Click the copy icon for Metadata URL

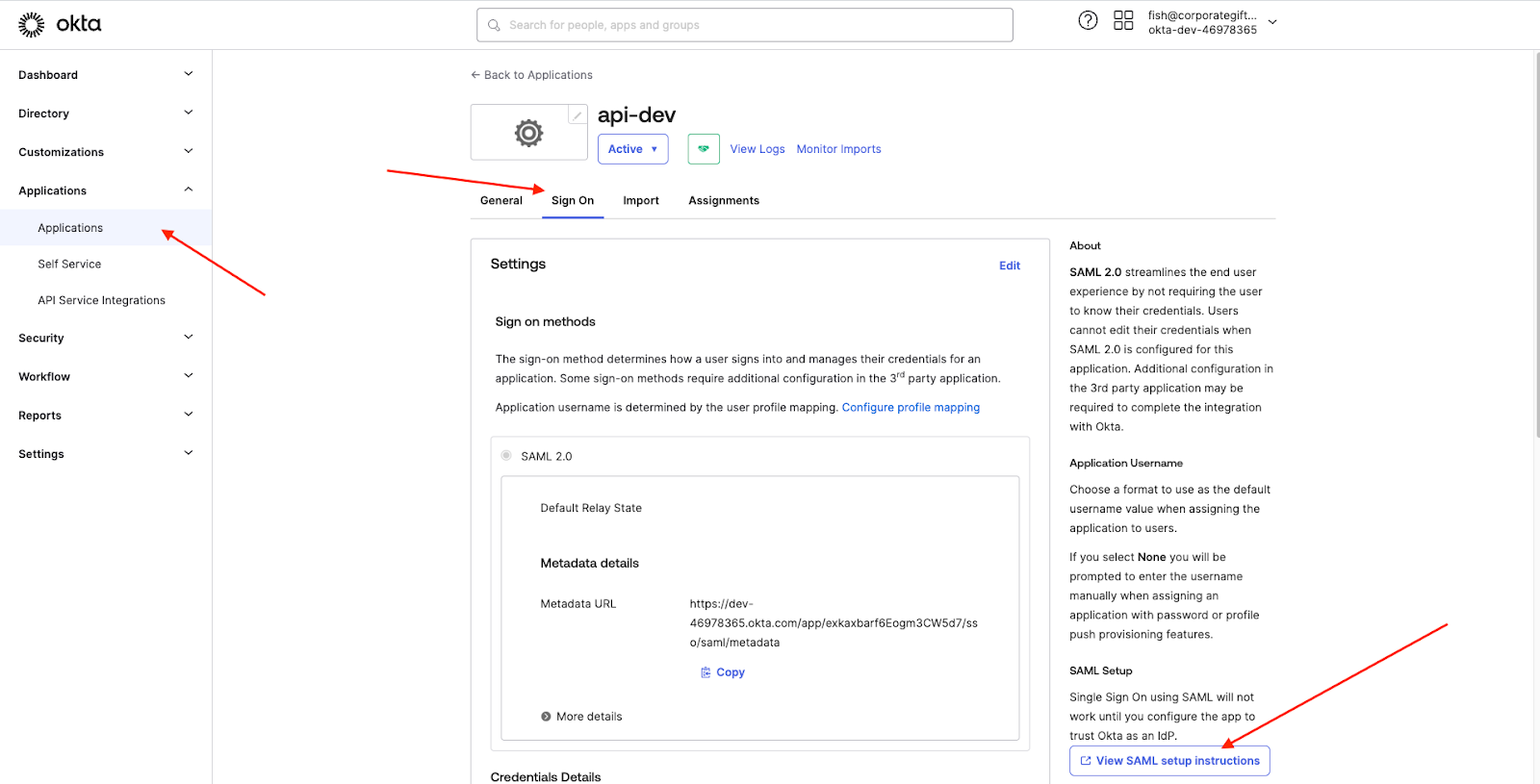[706, 672]
